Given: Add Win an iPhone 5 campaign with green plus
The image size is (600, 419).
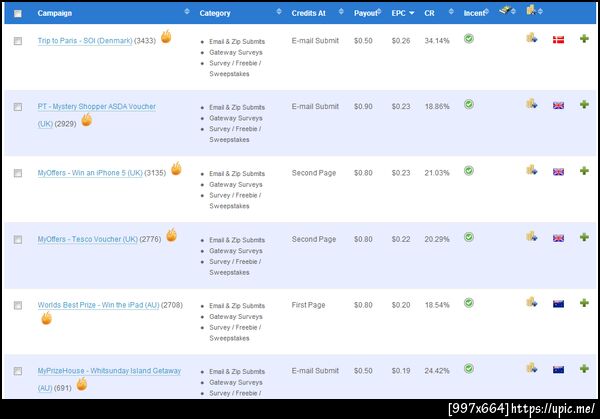Looking at the screenshot, I should pyautogui.click(x=584, y=171).
